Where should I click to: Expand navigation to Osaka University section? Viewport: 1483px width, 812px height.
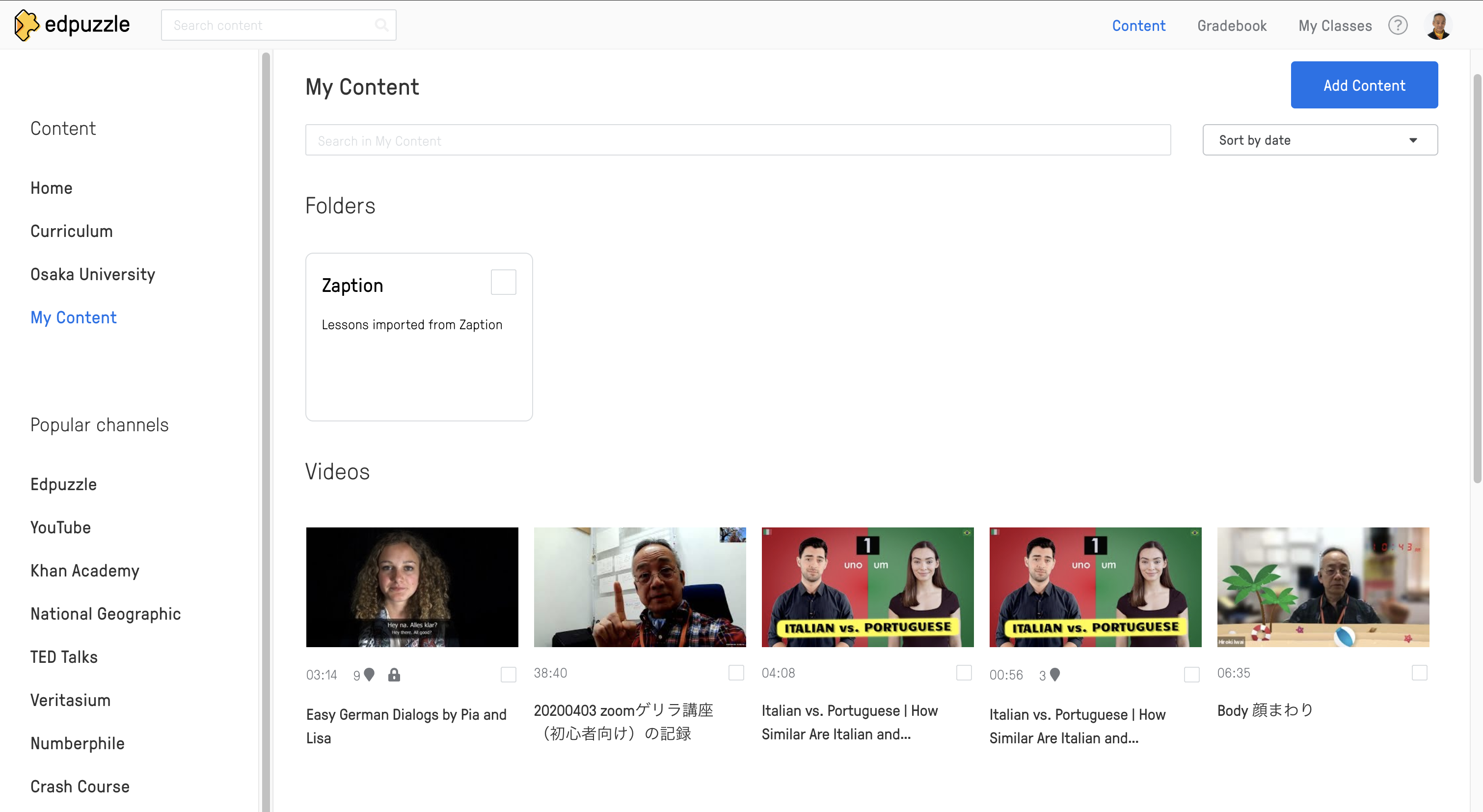pyautogui.click(x=93, y=273)
